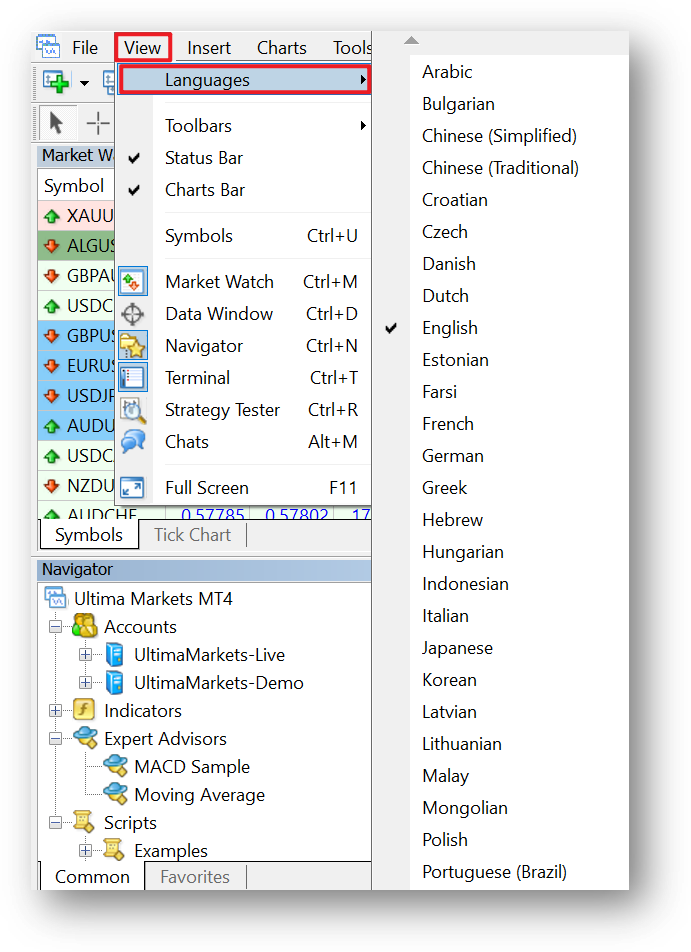Click the Market Watch icon in View menu
691x952 pixels.
tap(132, 282)
